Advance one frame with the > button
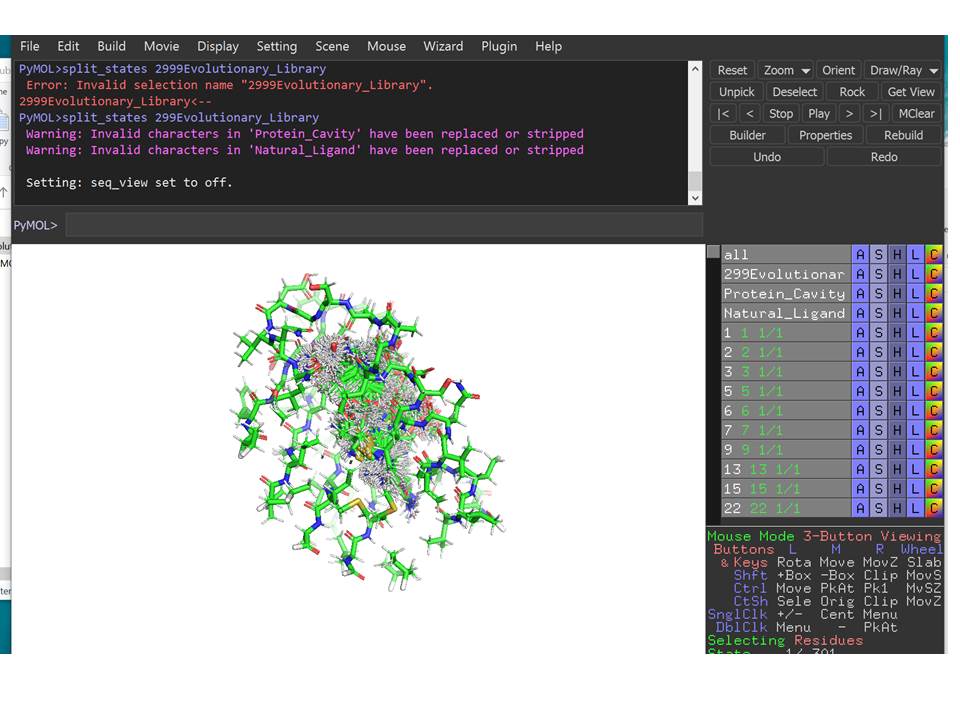The width and height of the screenshot is (960, 720). coord(848,114)
